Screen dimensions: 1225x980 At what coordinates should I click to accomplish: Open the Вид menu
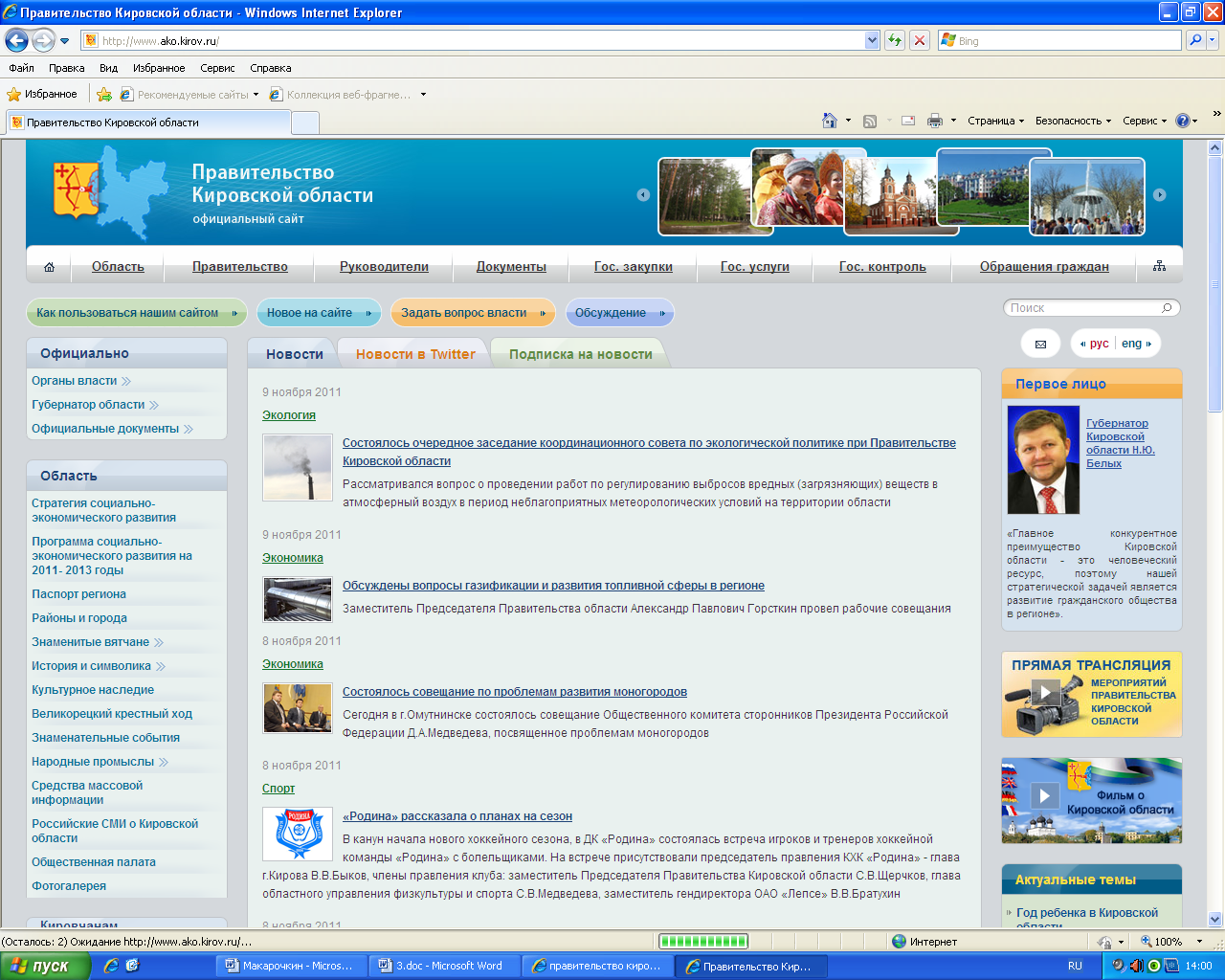[109, 68]
